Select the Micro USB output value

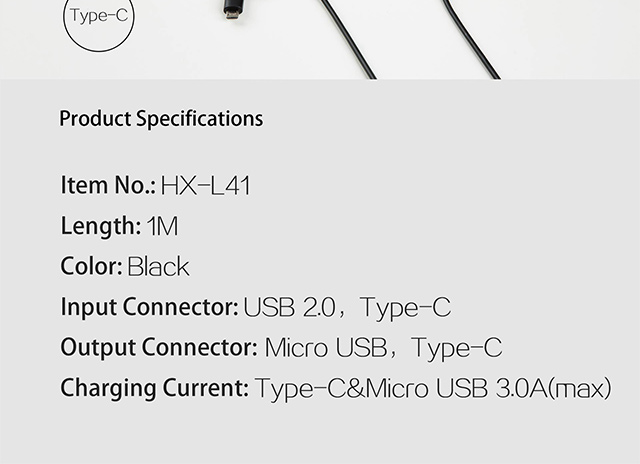pyautogui.click(x=326, y=348)
